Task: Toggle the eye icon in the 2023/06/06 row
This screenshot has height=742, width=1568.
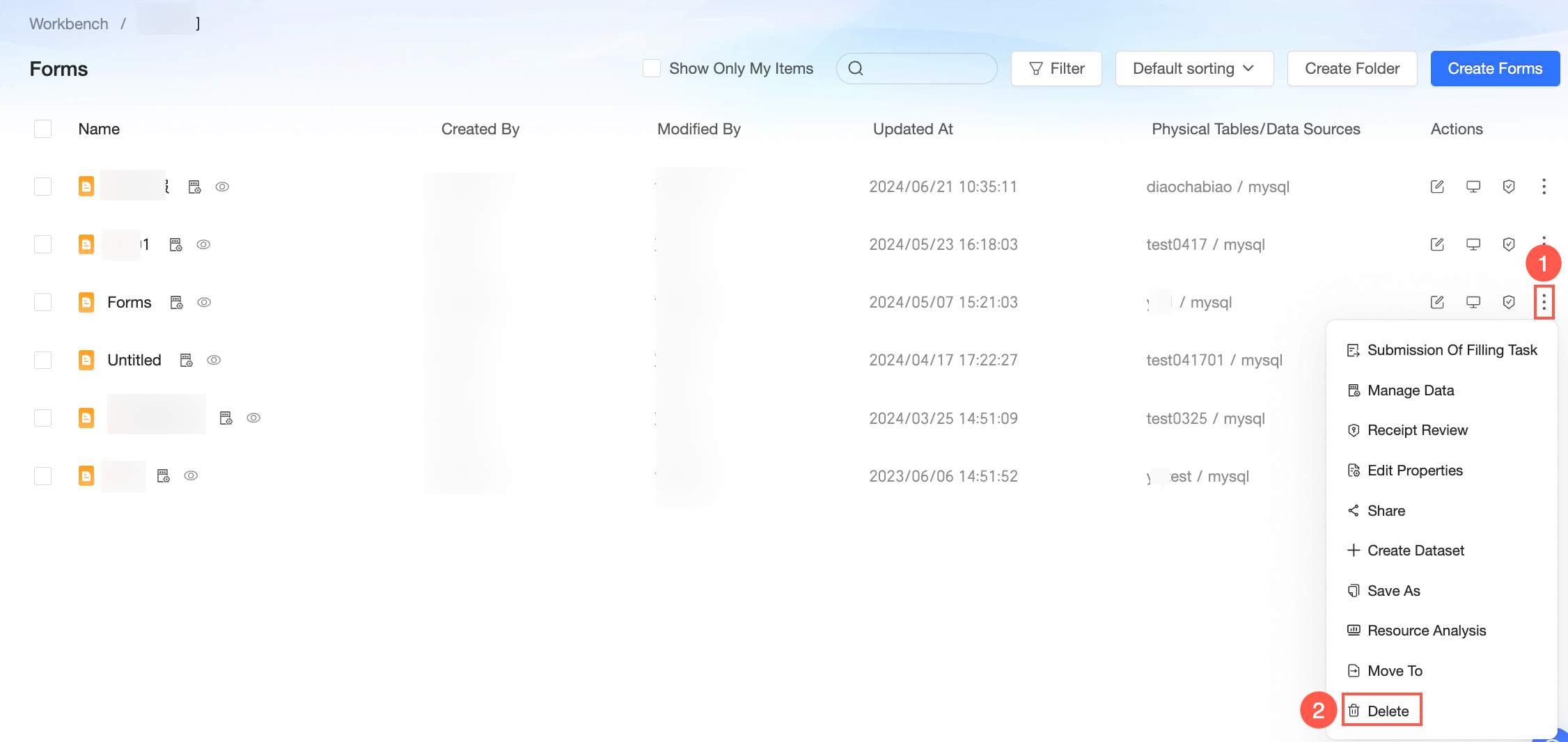Action: click(x=191, y=475)
